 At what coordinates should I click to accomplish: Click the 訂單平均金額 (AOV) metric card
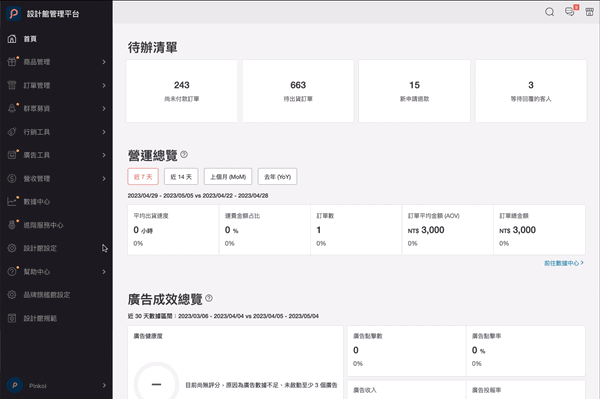tap(448, 230)
